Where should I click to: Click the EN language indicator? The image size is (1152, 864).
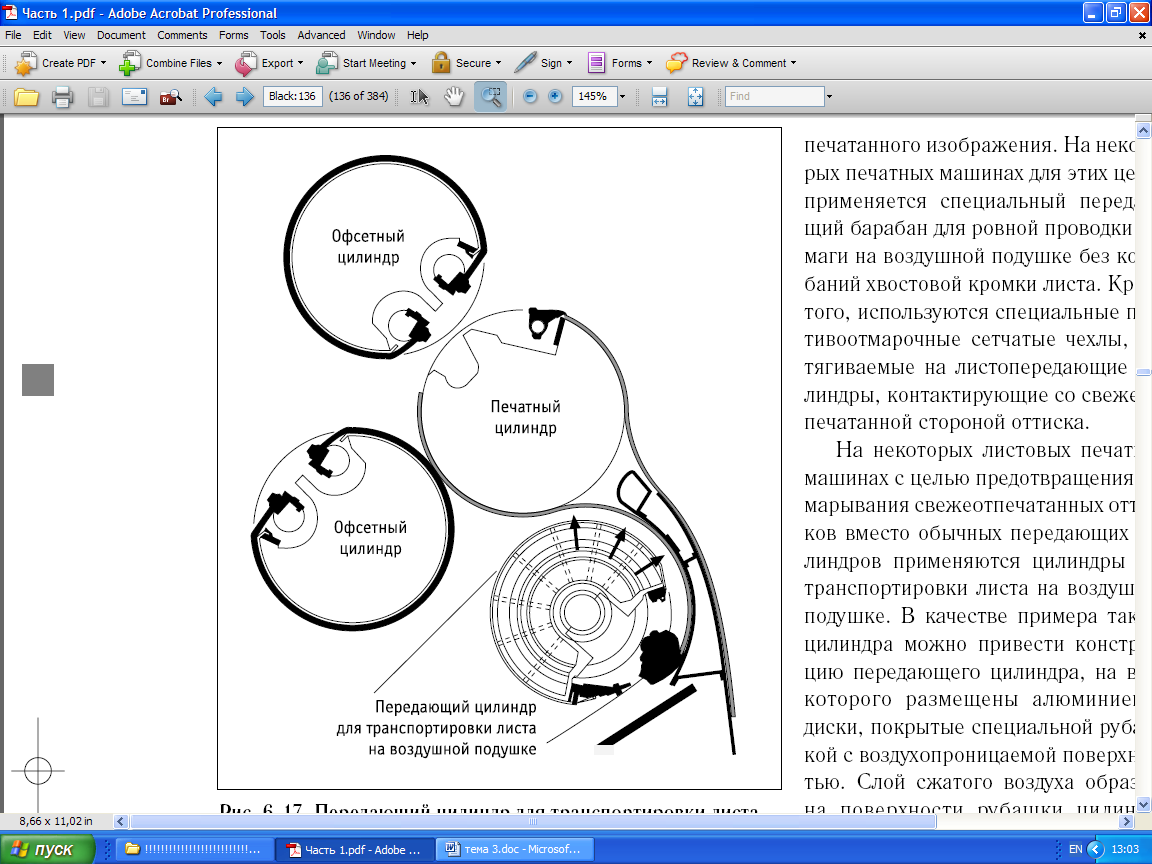(1076, 849)
